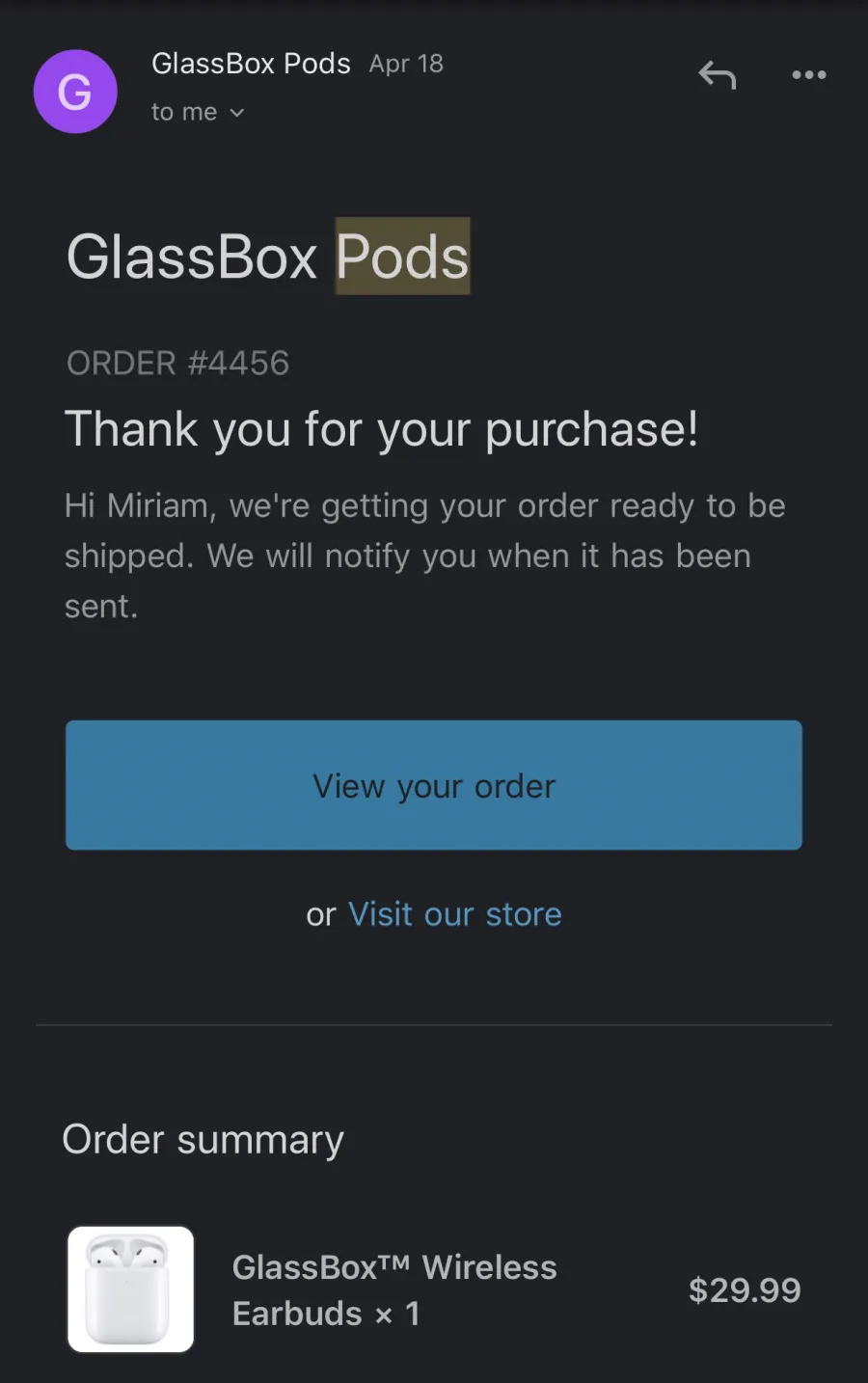Open the three-dot more options menu
Image resolution: width=868 pixels, height=1383 pixels.
tap(808, 74)
